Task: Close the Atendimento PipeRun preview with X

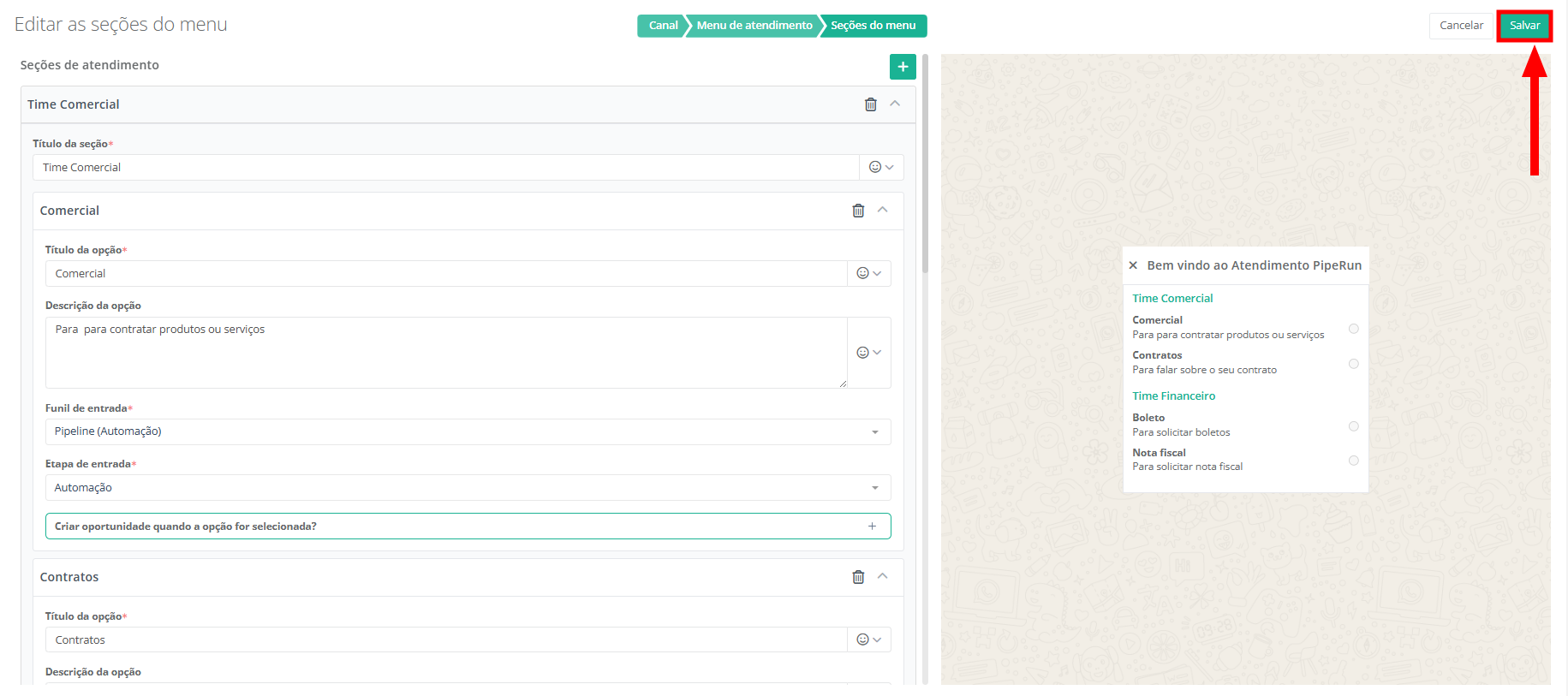Action: pos(1133,265)
